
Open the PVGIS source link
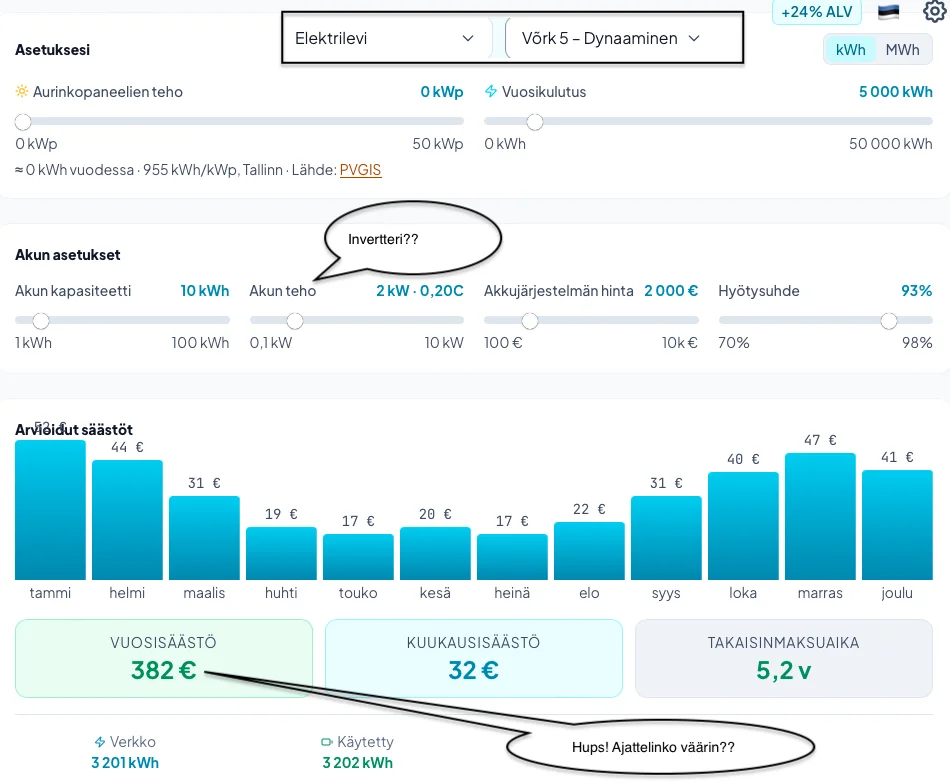click(360, 170)
